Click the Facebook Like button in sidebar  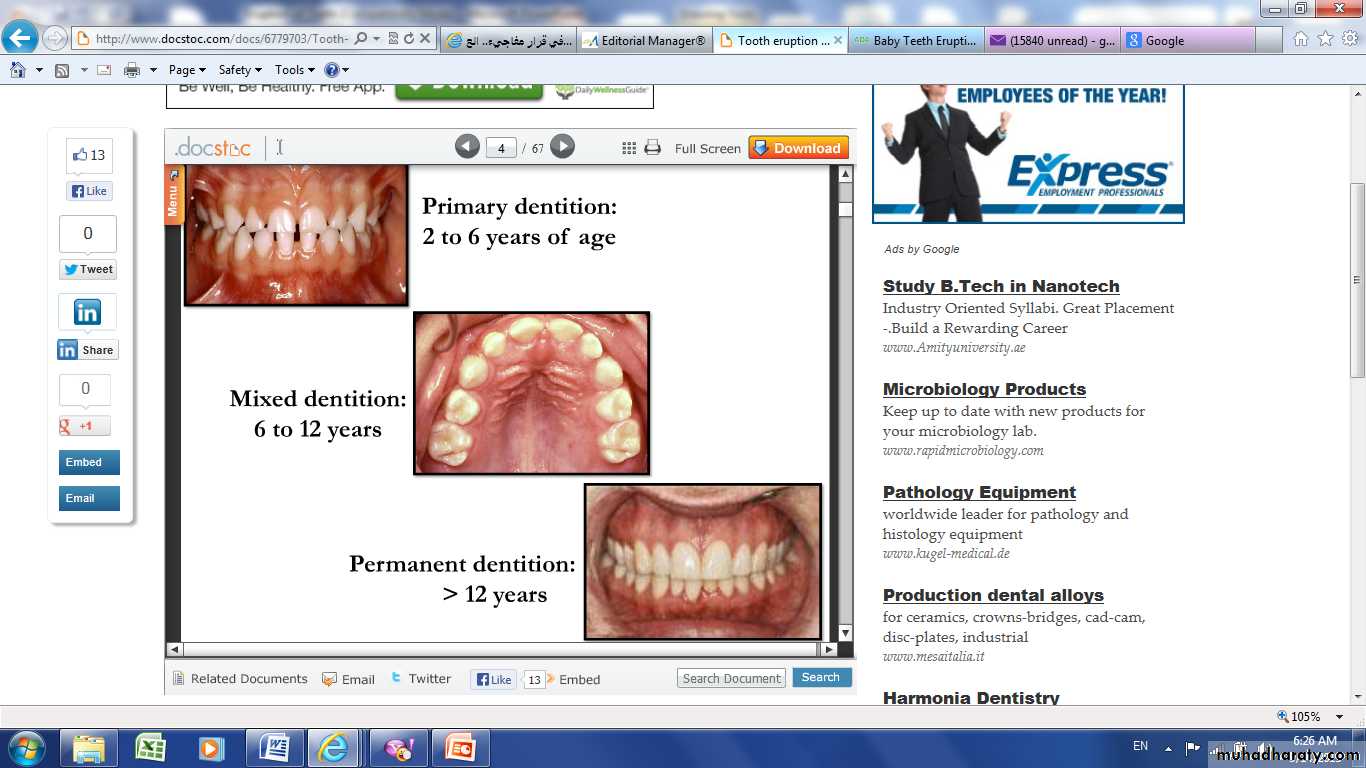[89, 191]
